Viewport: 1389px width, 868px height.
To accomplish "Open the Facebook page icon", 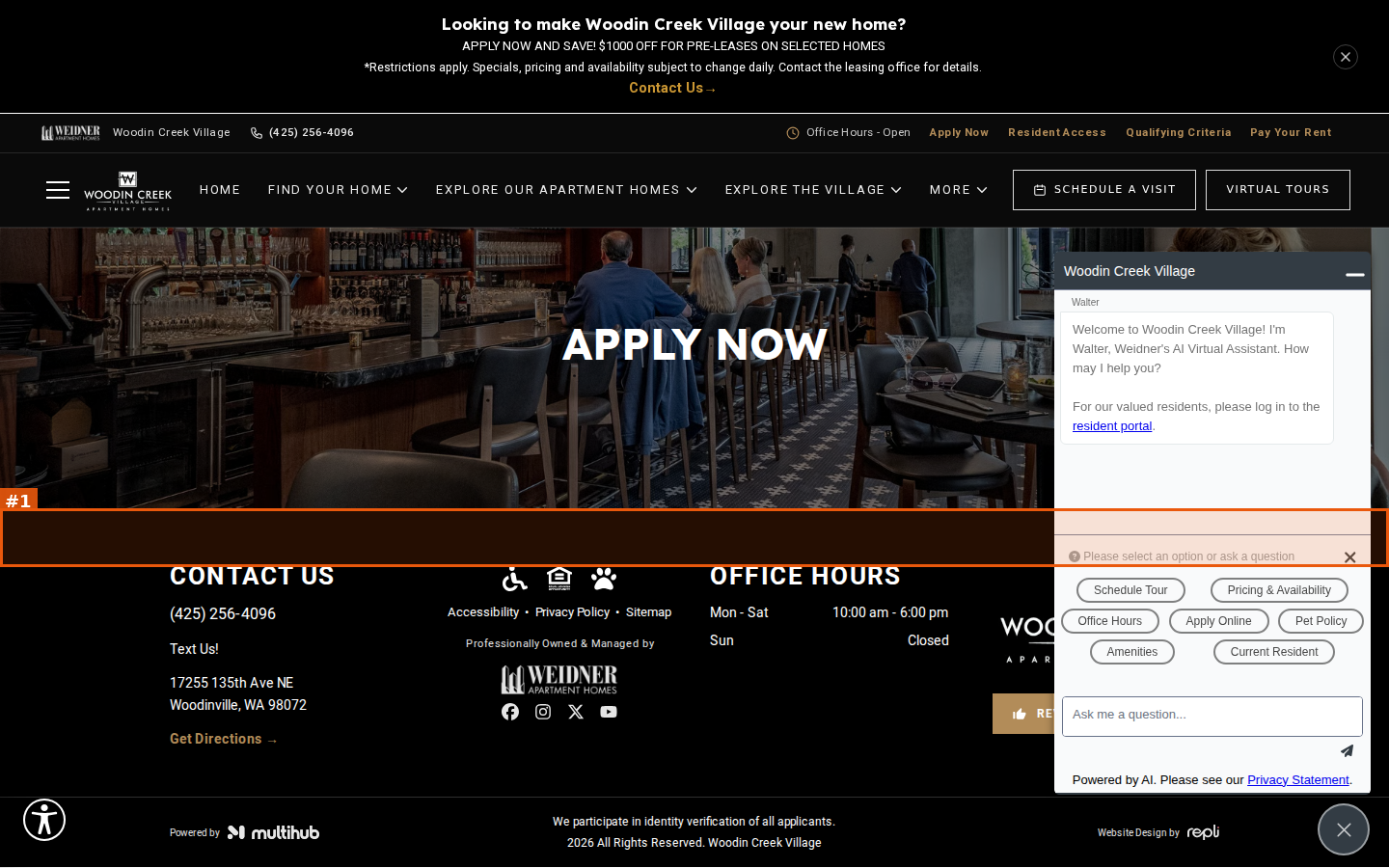I will click(510, 712).
